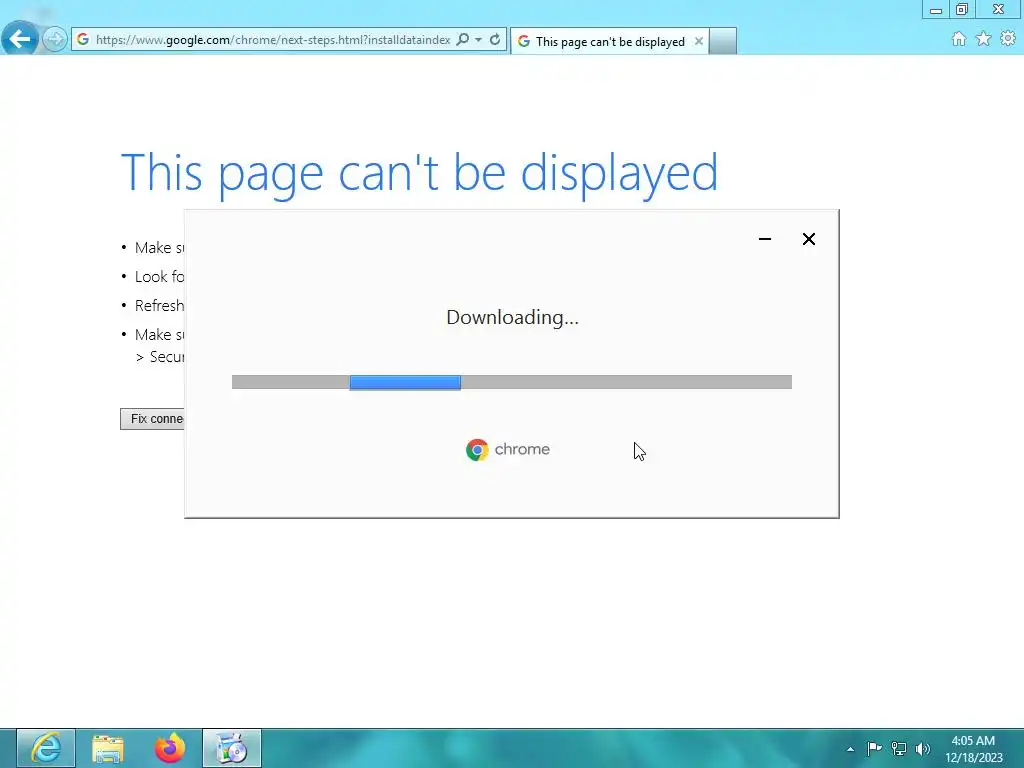Minimize the Internet Explorer window
The image size is (1024, 768).
935,9
